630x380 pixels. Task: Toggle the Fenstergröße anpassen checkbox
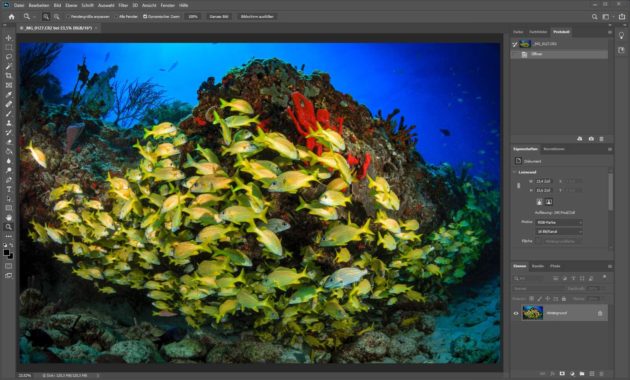click(68, 17)
